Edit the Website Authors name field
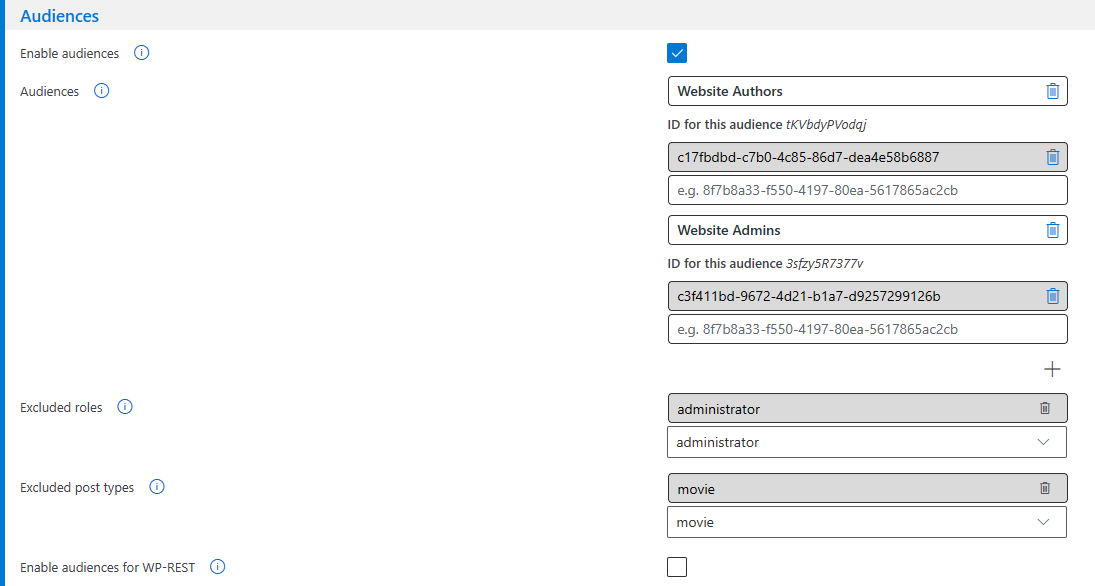The height and width of the screenshot is (586, 1095). point(855,91)
